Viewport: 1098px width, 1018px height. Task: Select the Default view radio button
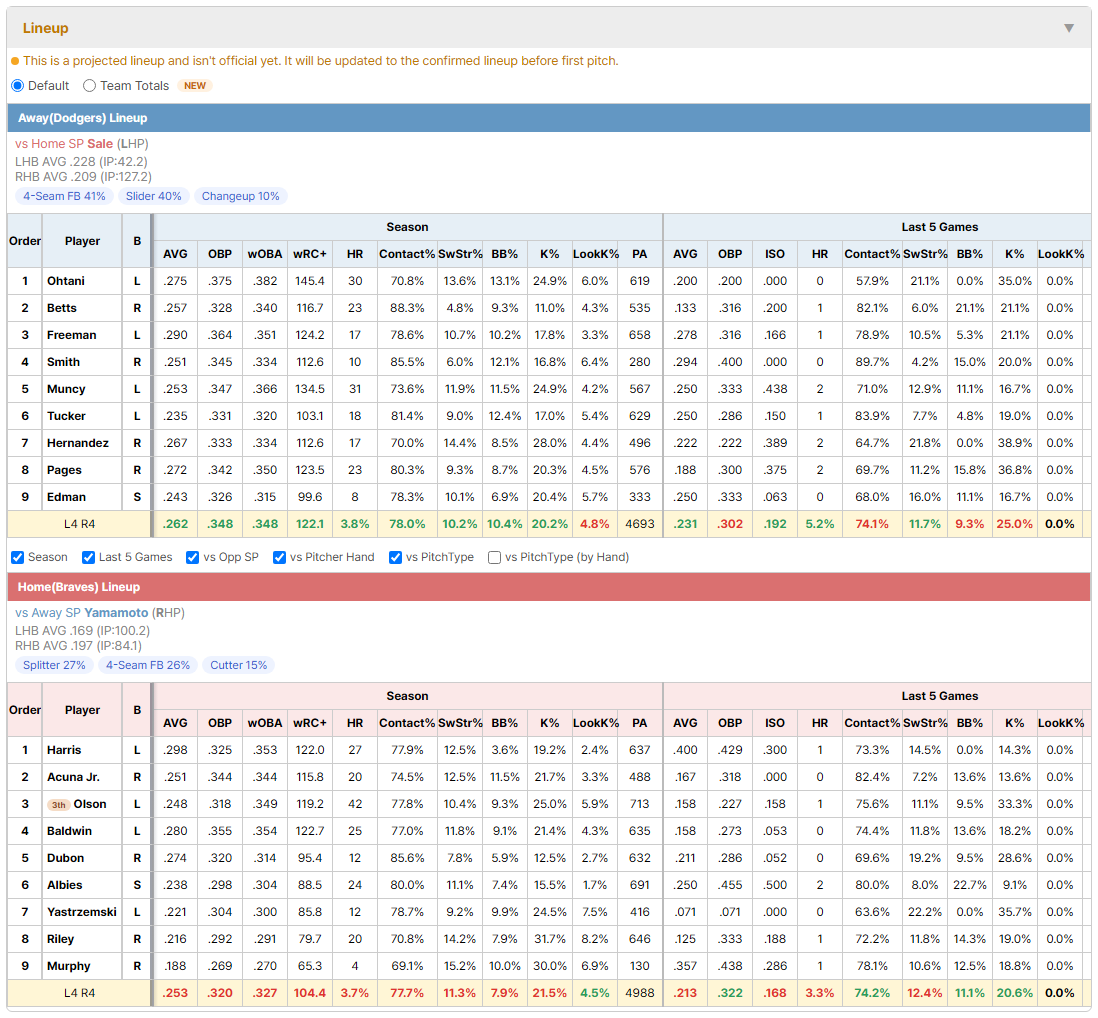click(18, 85)
